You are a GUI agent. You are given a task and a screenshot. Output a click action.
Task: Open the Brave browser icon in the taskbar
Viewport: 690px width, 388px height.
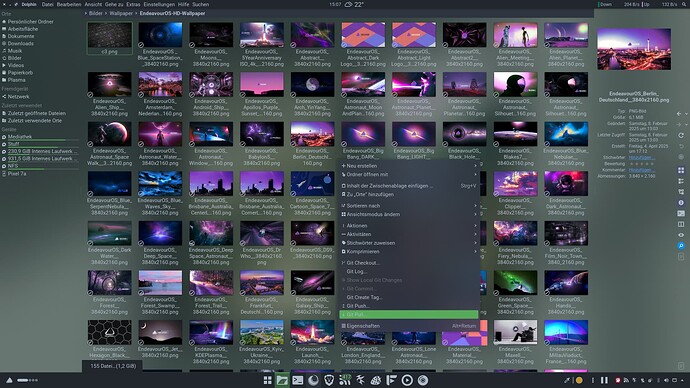click(329, 380)
